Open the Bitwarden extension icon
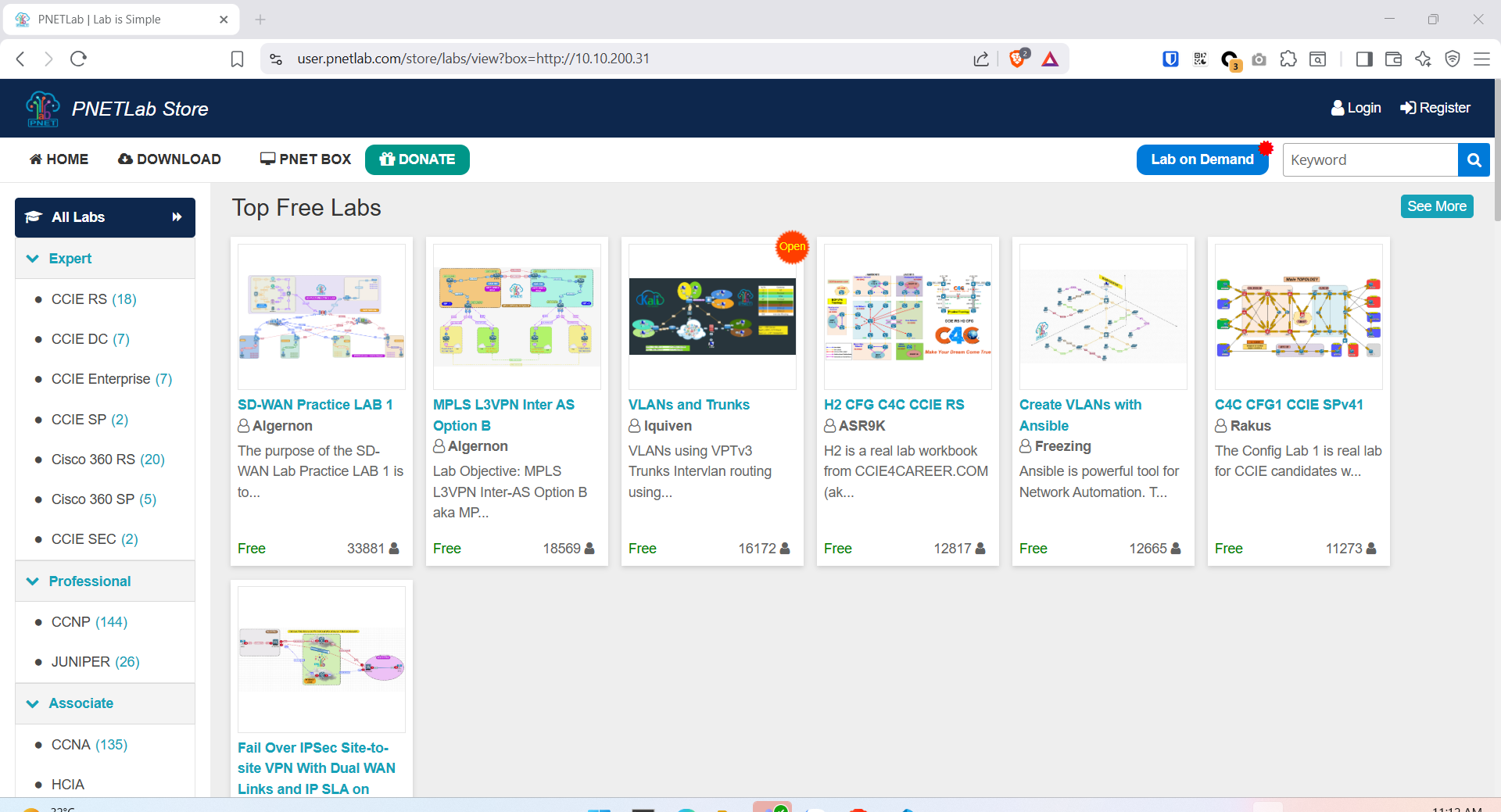This screenshot has height=812, width=1501. tap(1170, 59)
